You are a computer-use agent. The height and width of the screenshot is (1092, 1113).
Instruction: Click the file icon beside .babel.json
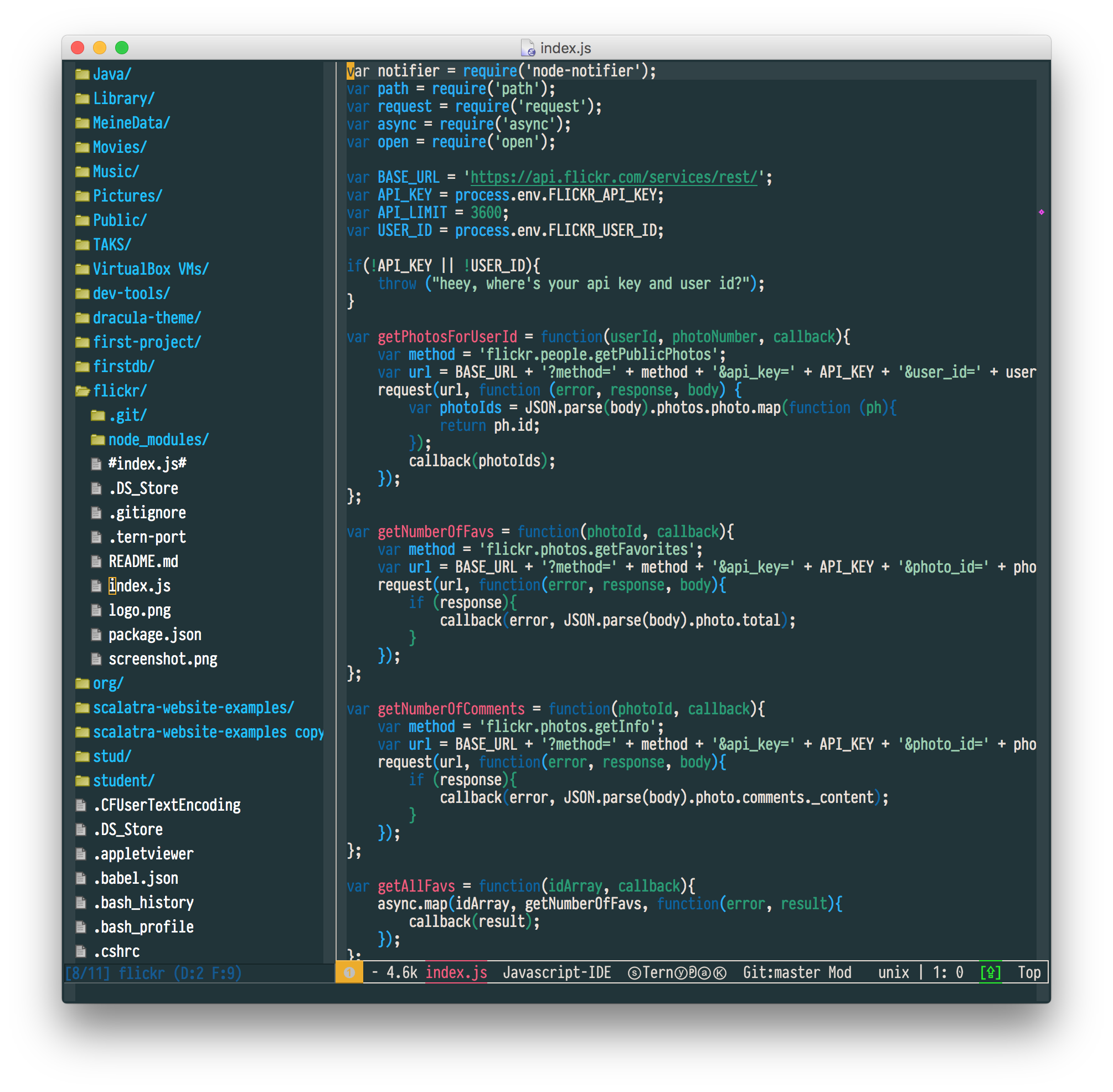click(x=81, y=879)
